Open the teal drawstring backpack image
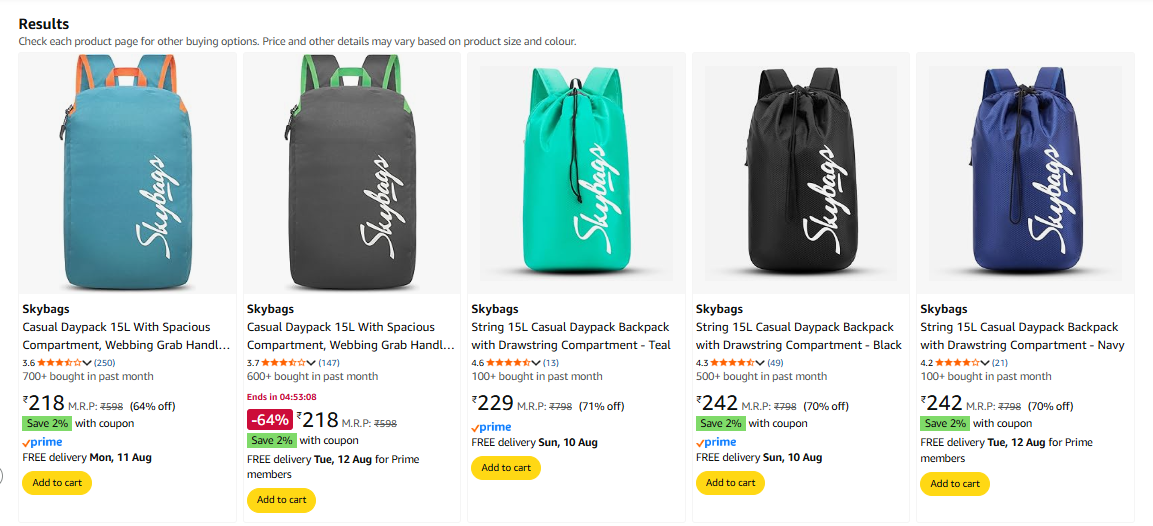The height and width of the screenshot is (526, 1153). coord(576,173)
